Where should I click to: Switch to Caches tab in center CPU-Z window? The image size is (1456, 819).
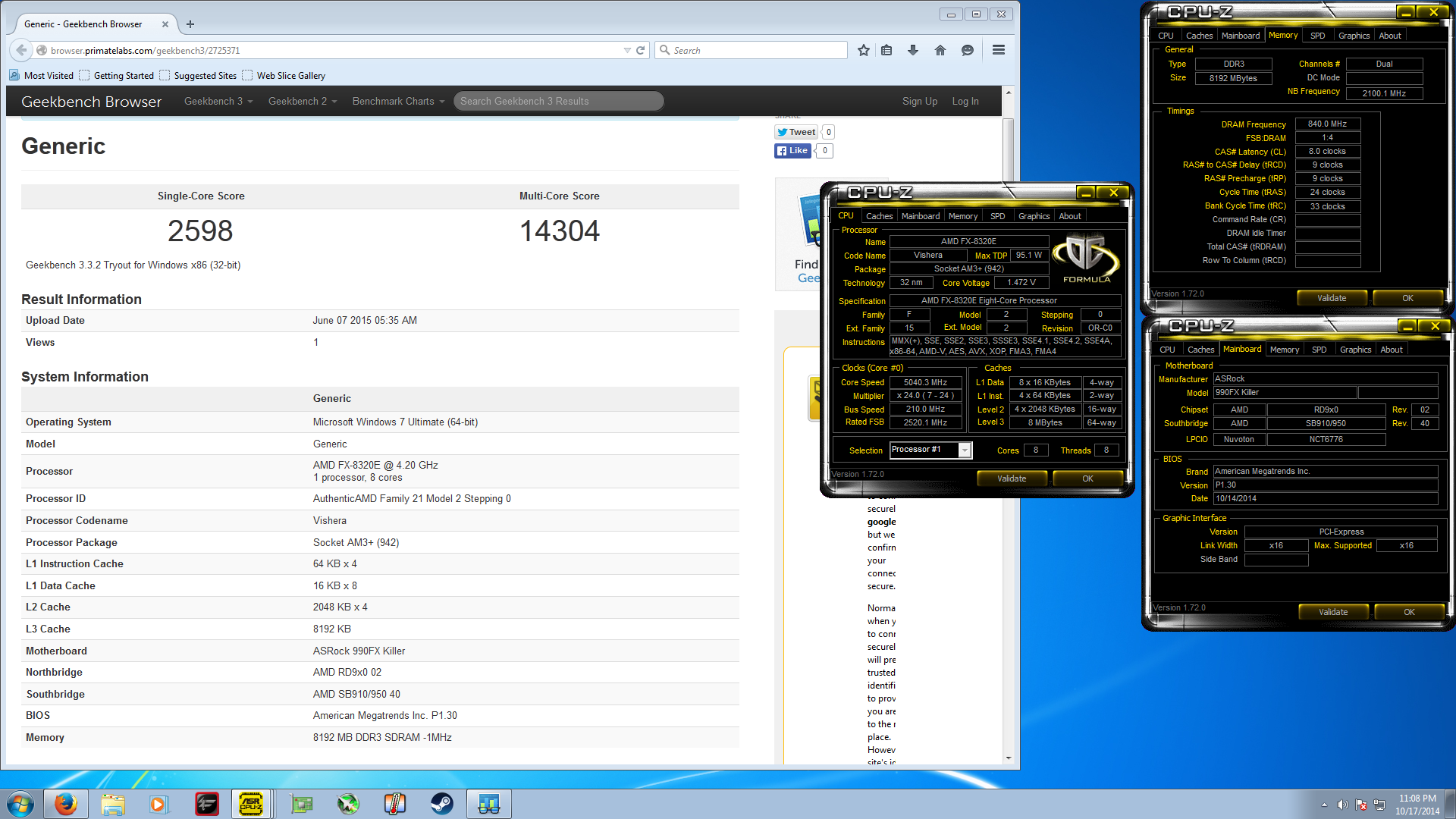(879, 216)
